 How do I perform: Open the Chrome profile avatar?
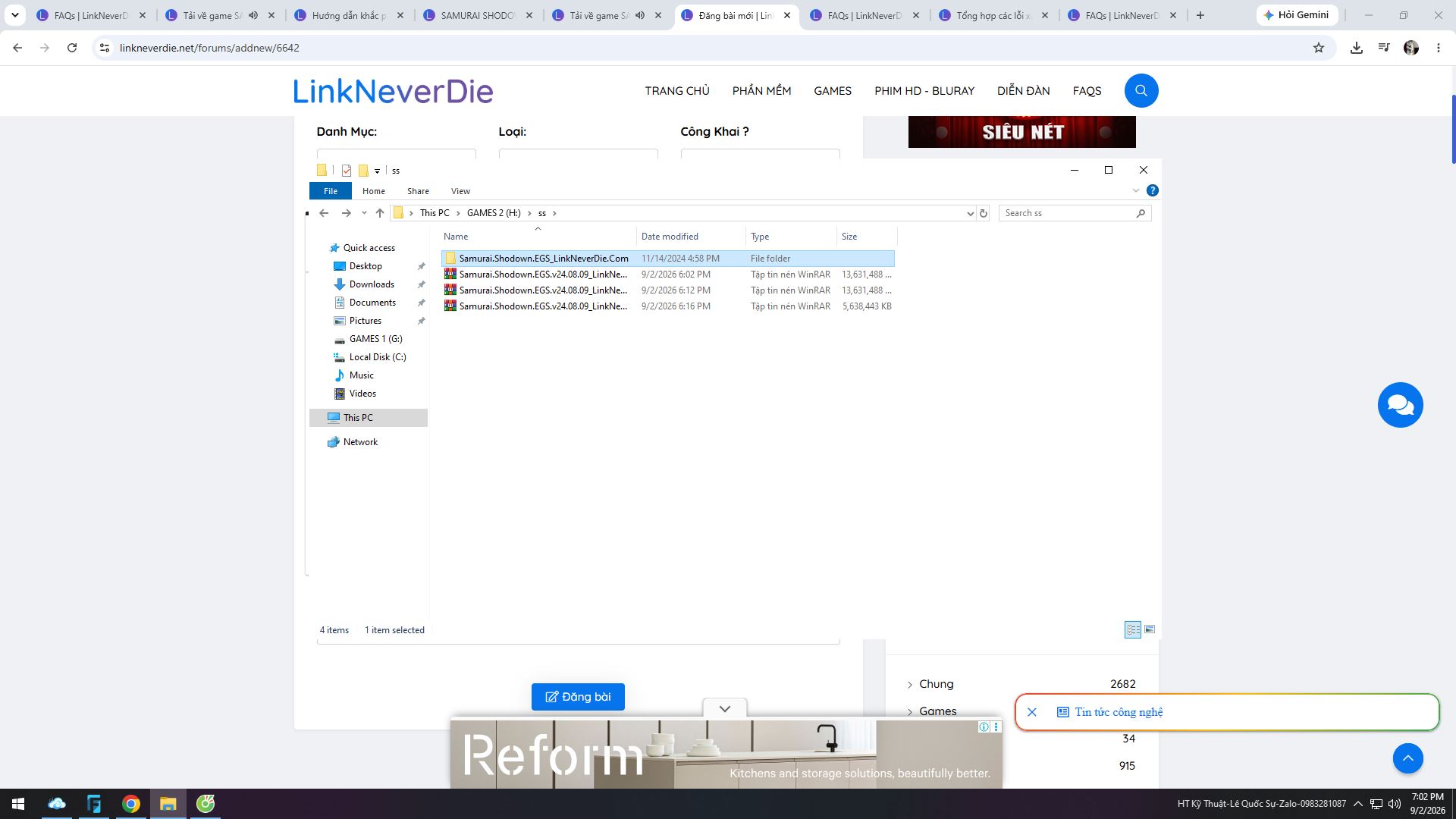pyautogui.click(x=1411, y=48)
